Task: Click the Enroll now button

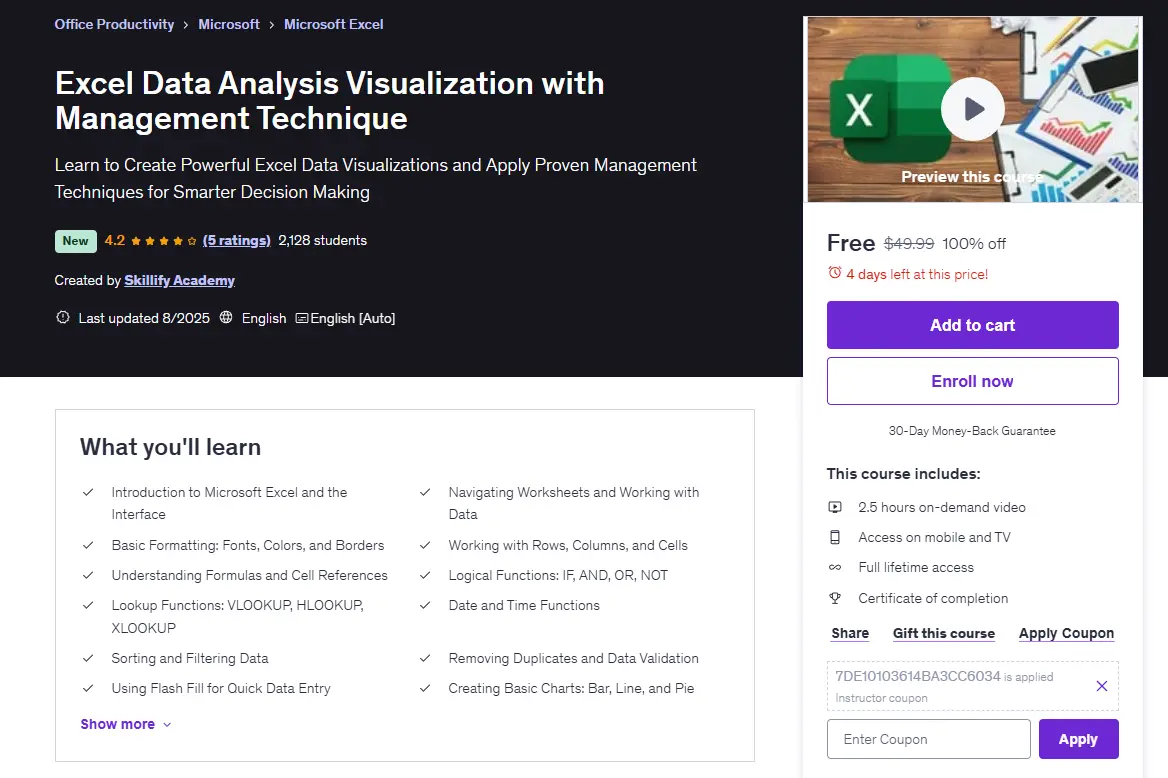Action: pos(972,381)
